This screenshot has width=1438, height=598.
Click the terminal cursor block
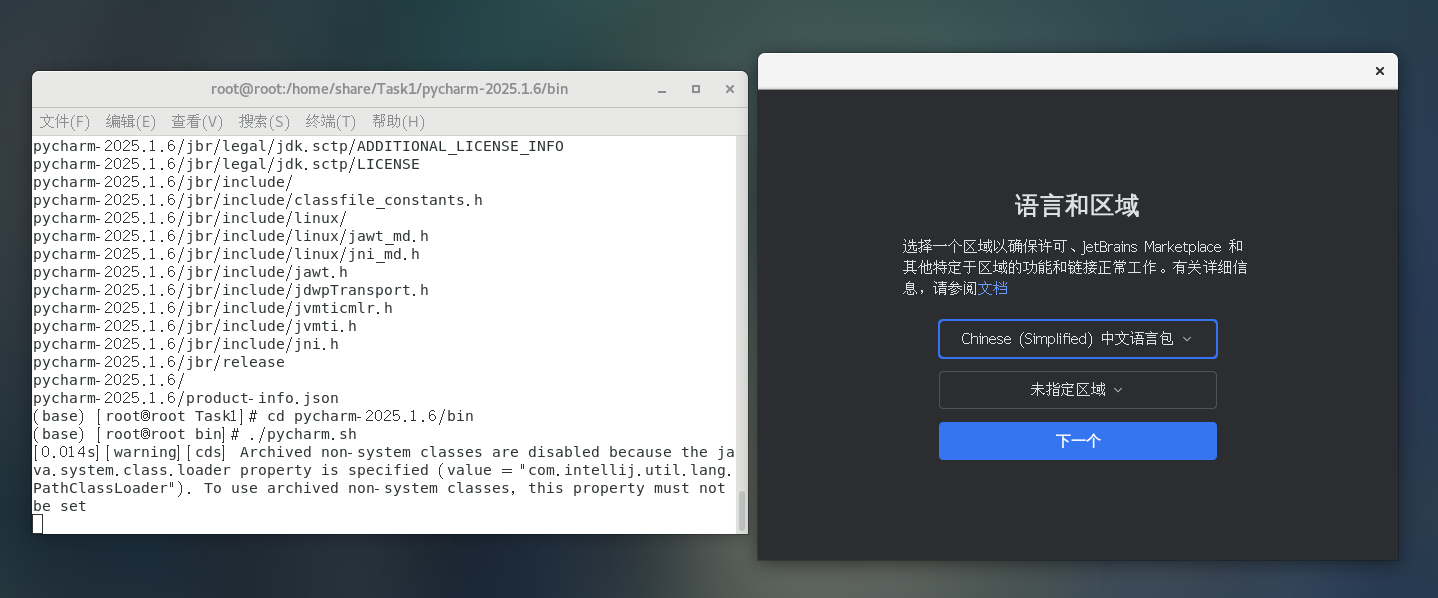[38, 524]
